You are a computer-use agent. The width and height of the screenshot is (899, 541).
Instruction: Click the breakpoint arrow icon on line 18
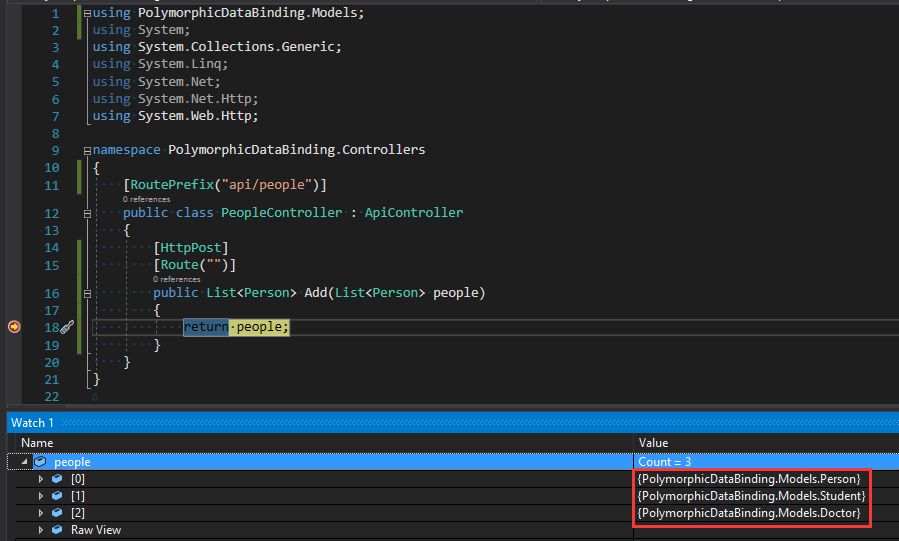(14, 327)
